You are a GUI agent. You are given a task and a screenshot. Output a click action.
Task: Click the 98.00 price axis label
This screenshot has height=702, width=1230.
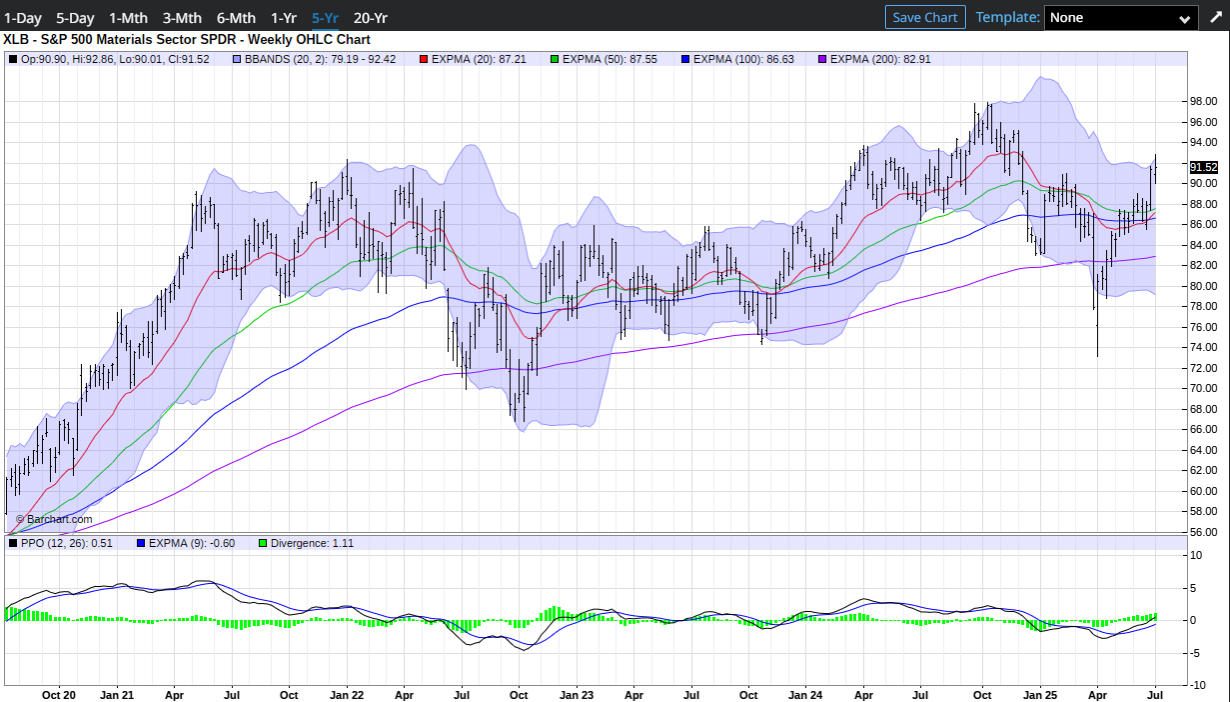click(1203, 101)
